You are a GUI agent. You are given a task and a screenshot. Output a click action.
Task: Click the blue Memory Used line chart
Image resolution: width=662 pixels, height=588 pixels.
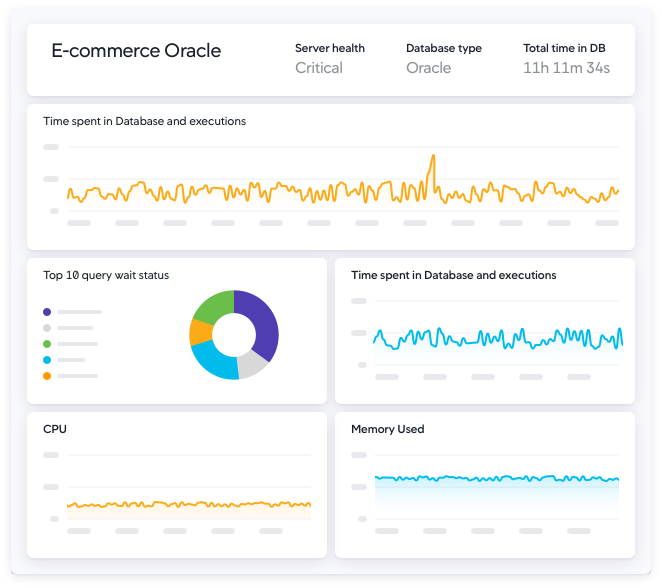(x=497, y=478)
